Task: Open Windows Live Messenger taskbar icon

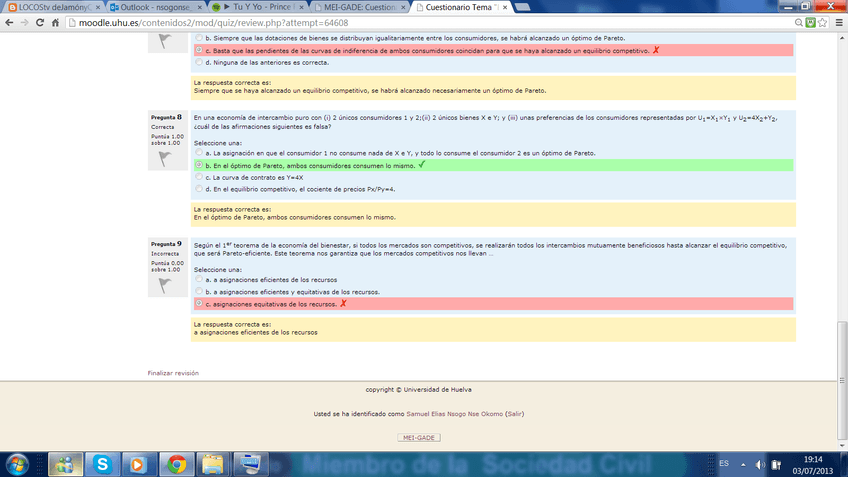Action: [65, 465]
